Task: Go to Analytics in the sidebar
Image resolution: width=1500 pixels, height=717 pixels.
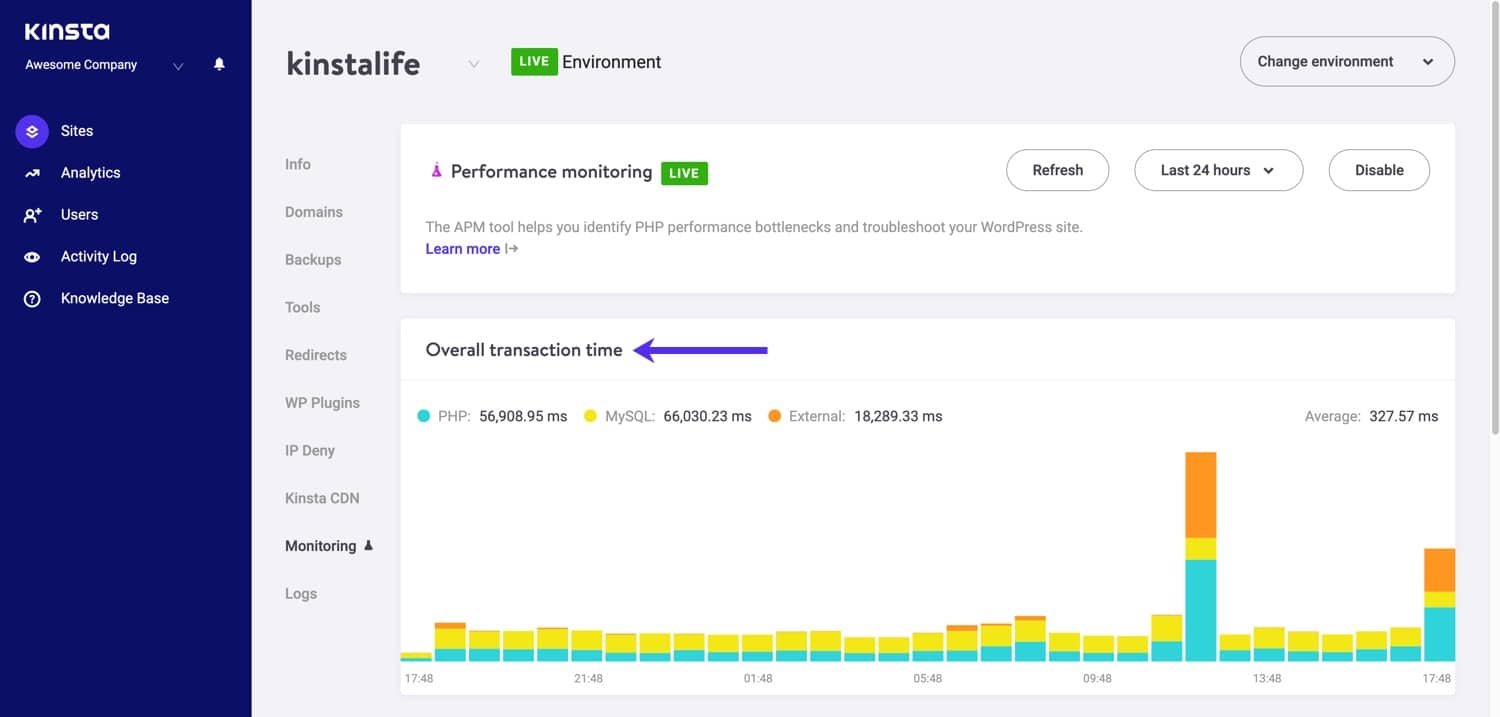Action: click(x=90, y=173)
